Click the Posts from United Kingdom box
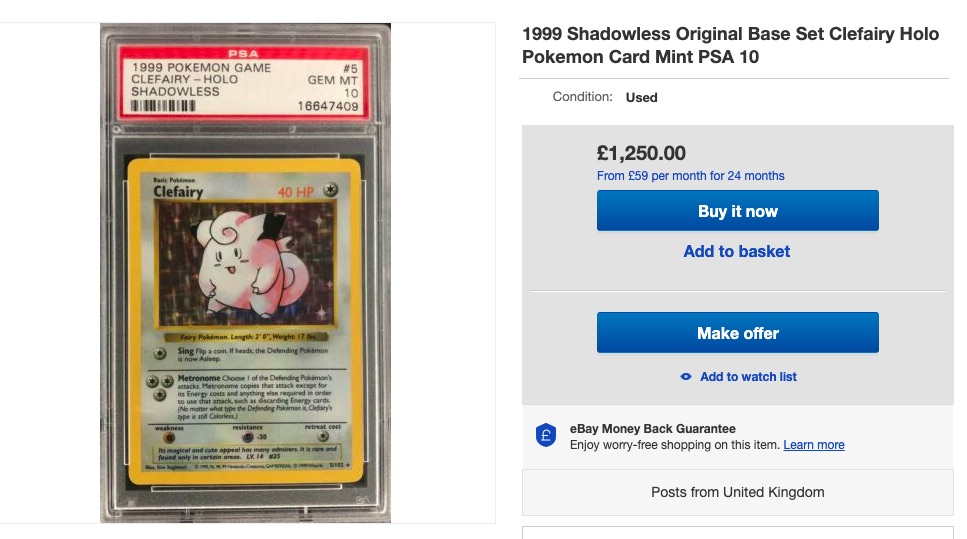The height and width of the screenshot is (539, 967). pos(738,492)
